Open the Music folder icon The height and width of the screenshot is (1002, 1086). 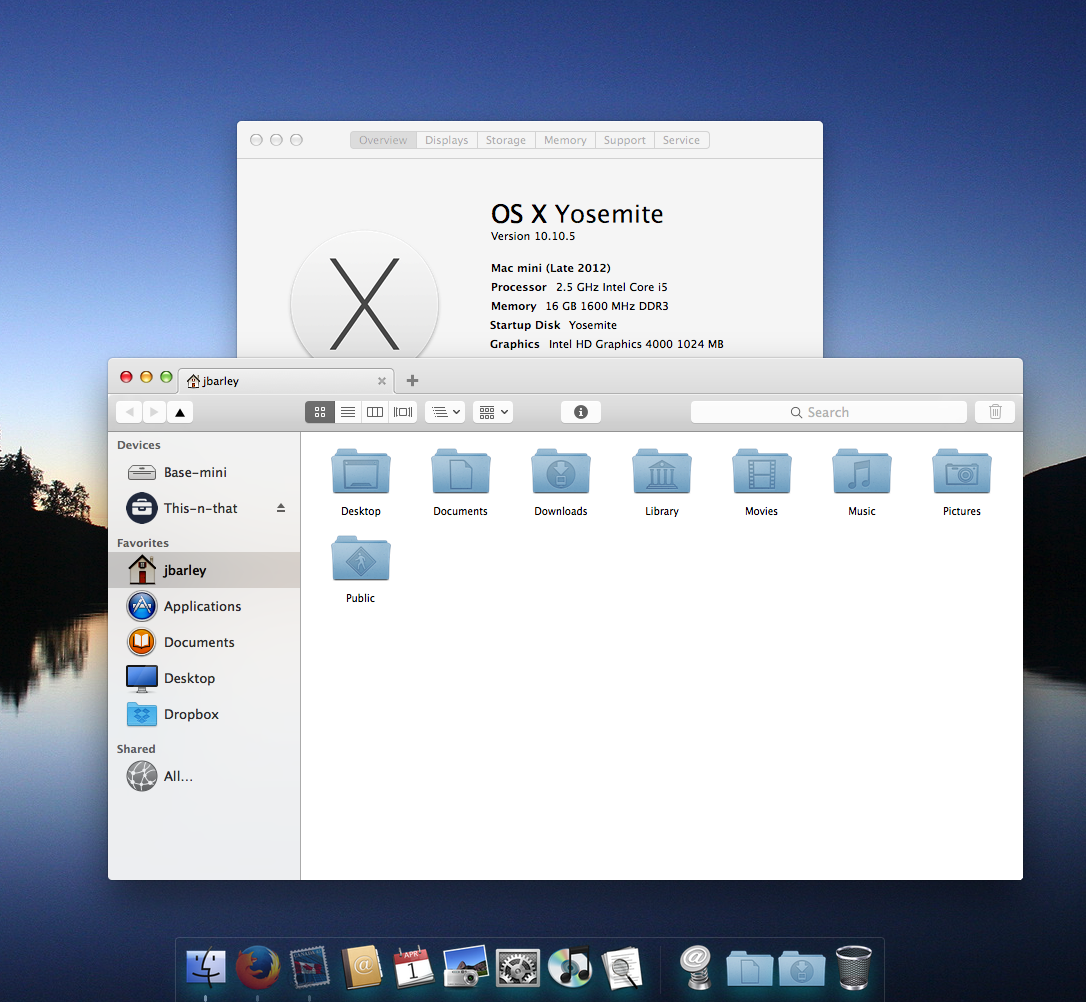(x=862, y=472)
